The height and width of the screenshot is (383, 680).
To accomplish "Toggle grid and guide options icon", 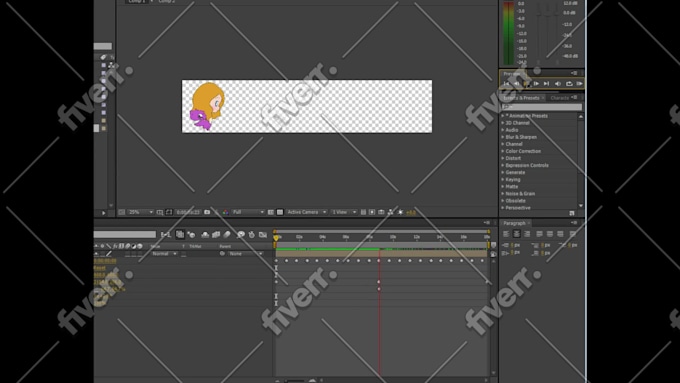I will click(160, 212).
